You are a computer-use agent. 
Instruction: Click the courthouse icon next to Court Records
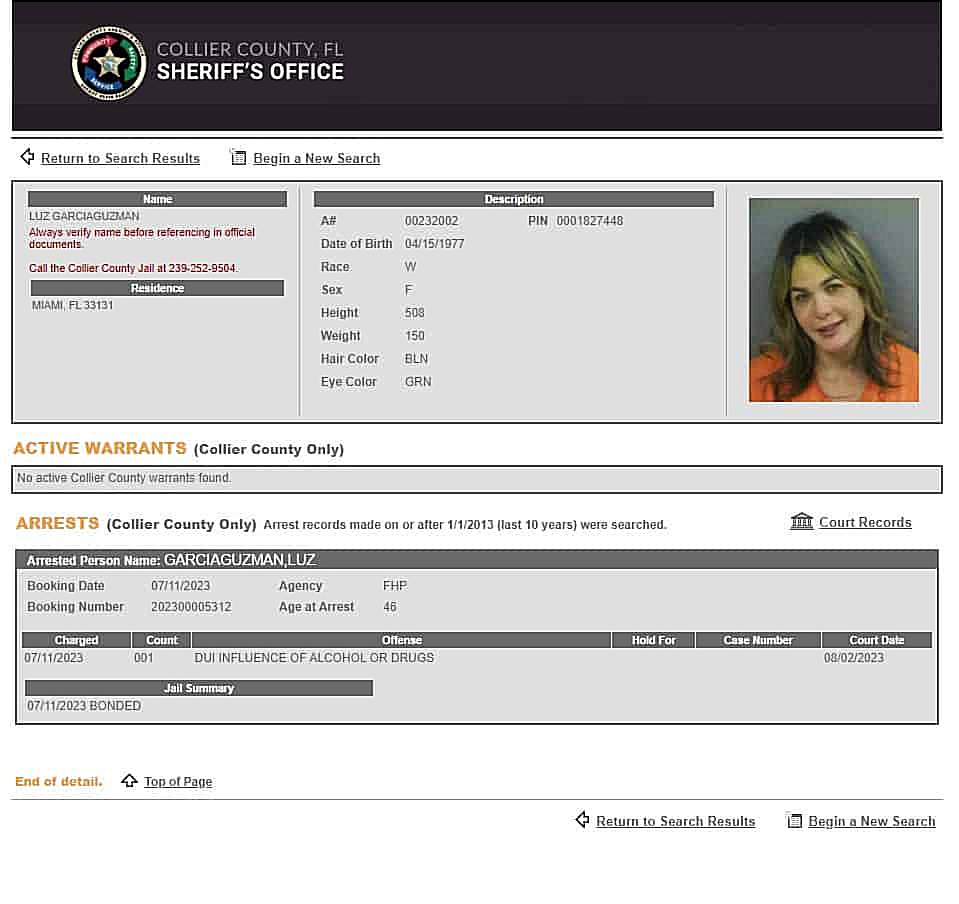coord(801,521)
